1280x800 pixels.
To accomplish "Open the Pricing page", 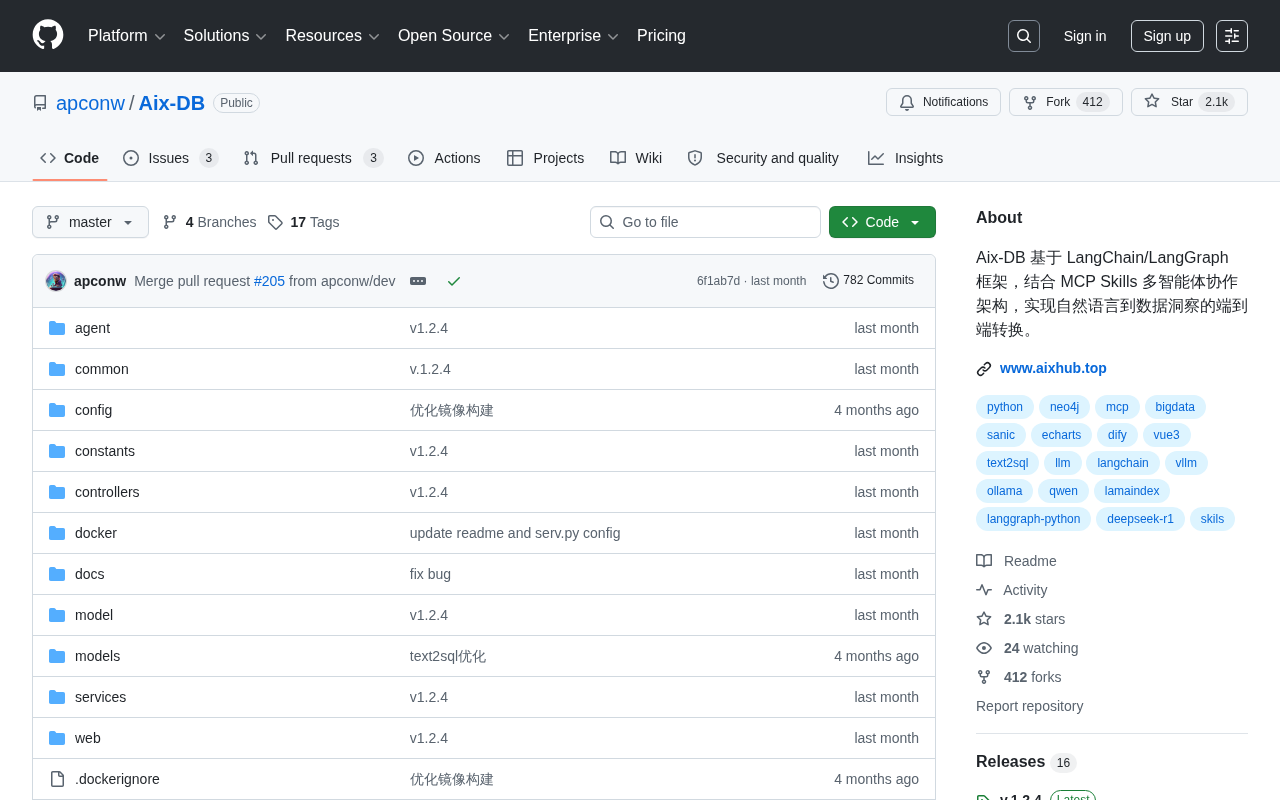I will click(x=661, y=36).
